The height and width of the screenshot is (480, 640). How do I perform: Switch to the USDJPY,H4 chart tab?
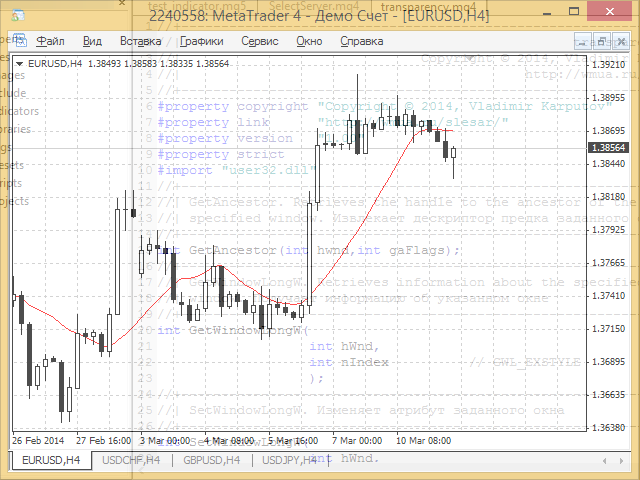tap(289, 460)
